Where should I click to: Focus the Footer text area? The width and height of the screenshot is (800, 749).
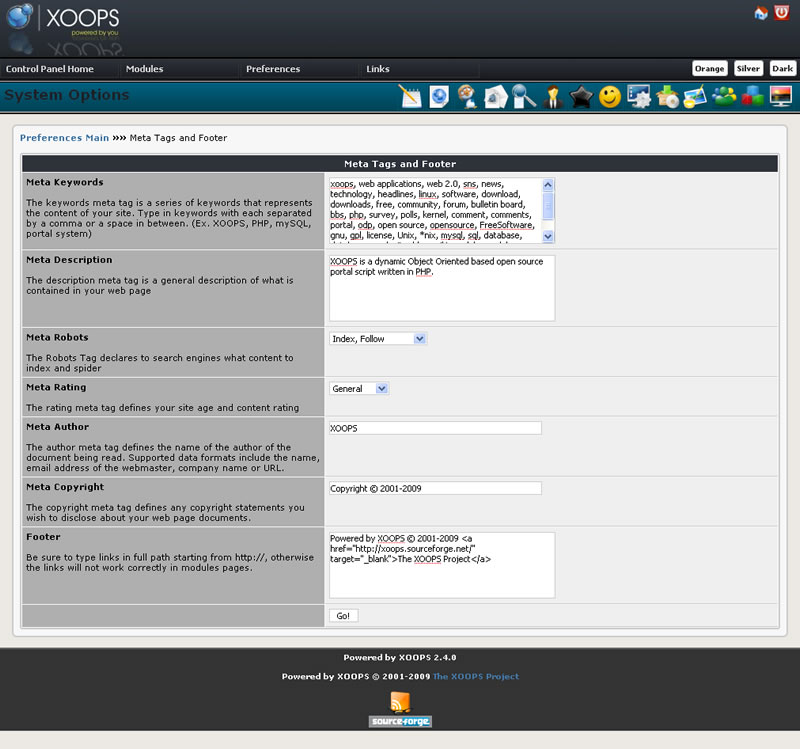(x=442, y=565)
